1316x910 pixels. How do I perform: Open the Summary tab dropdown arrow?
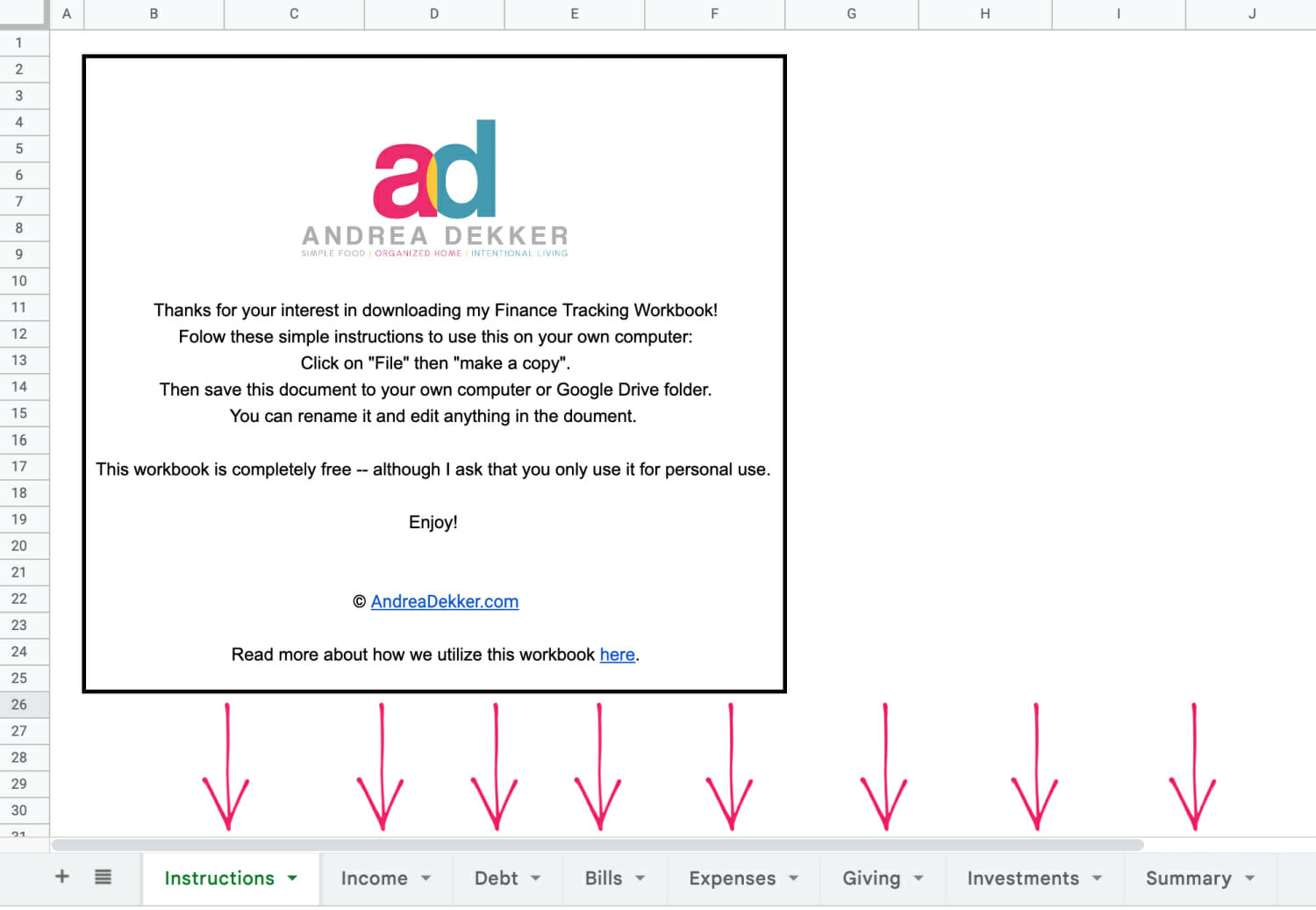pos(1249,878)
